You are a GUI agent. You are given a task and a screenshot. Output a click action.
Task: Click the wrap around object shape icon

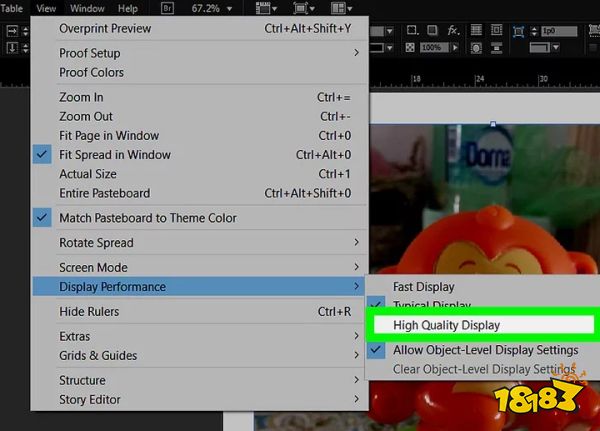coord(476,48)
